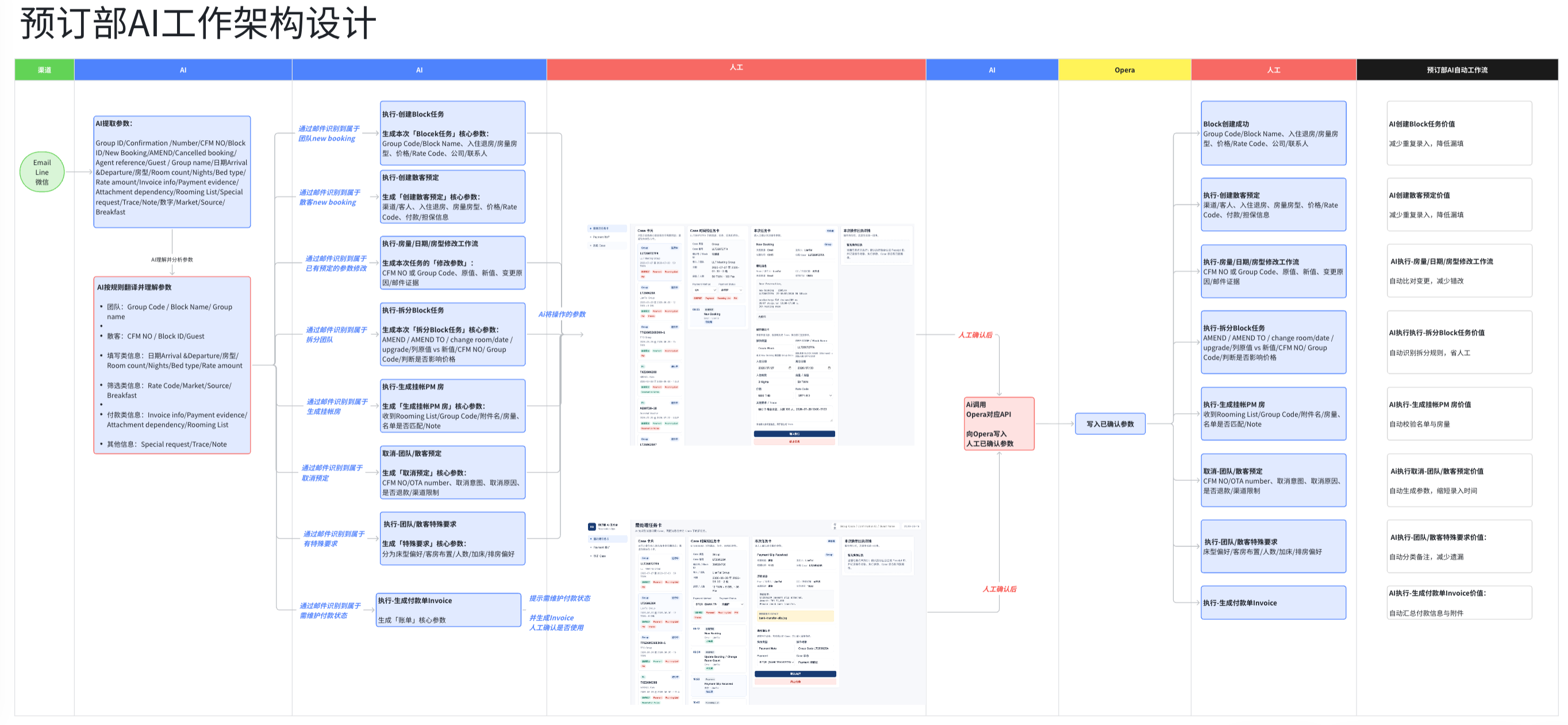1568x725 pixels.
Task: Click the AI header above 执行-创建Block任务 box
Action: coord(420,70)
